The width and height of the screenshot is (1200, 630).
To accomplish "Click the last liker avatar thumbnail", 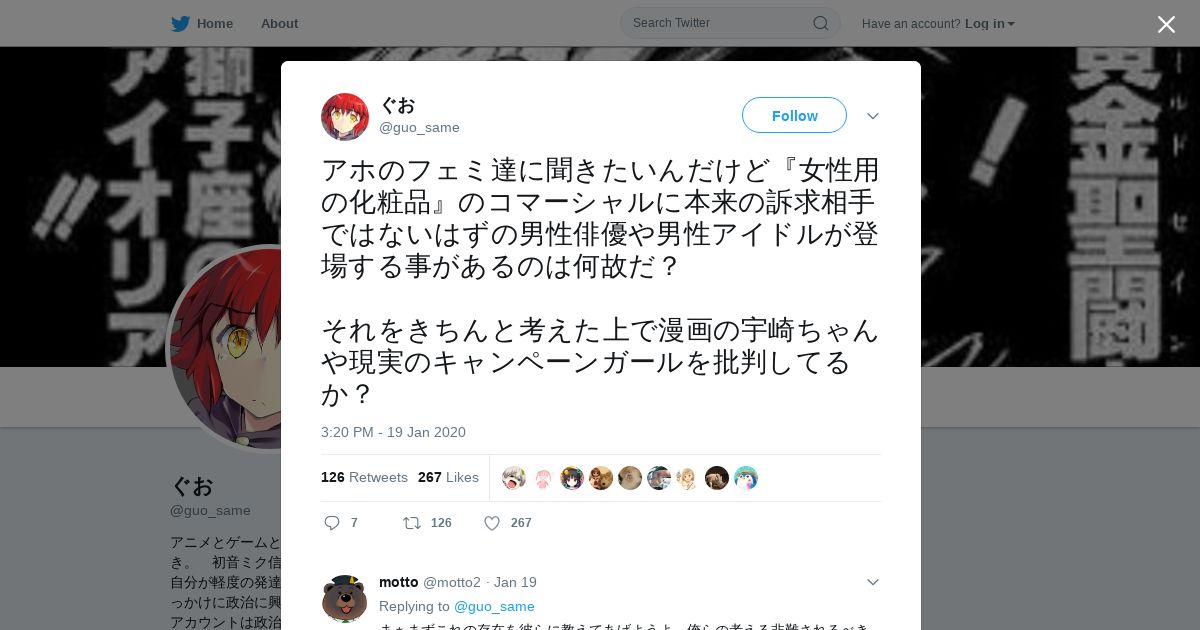I will click(746, 478).
